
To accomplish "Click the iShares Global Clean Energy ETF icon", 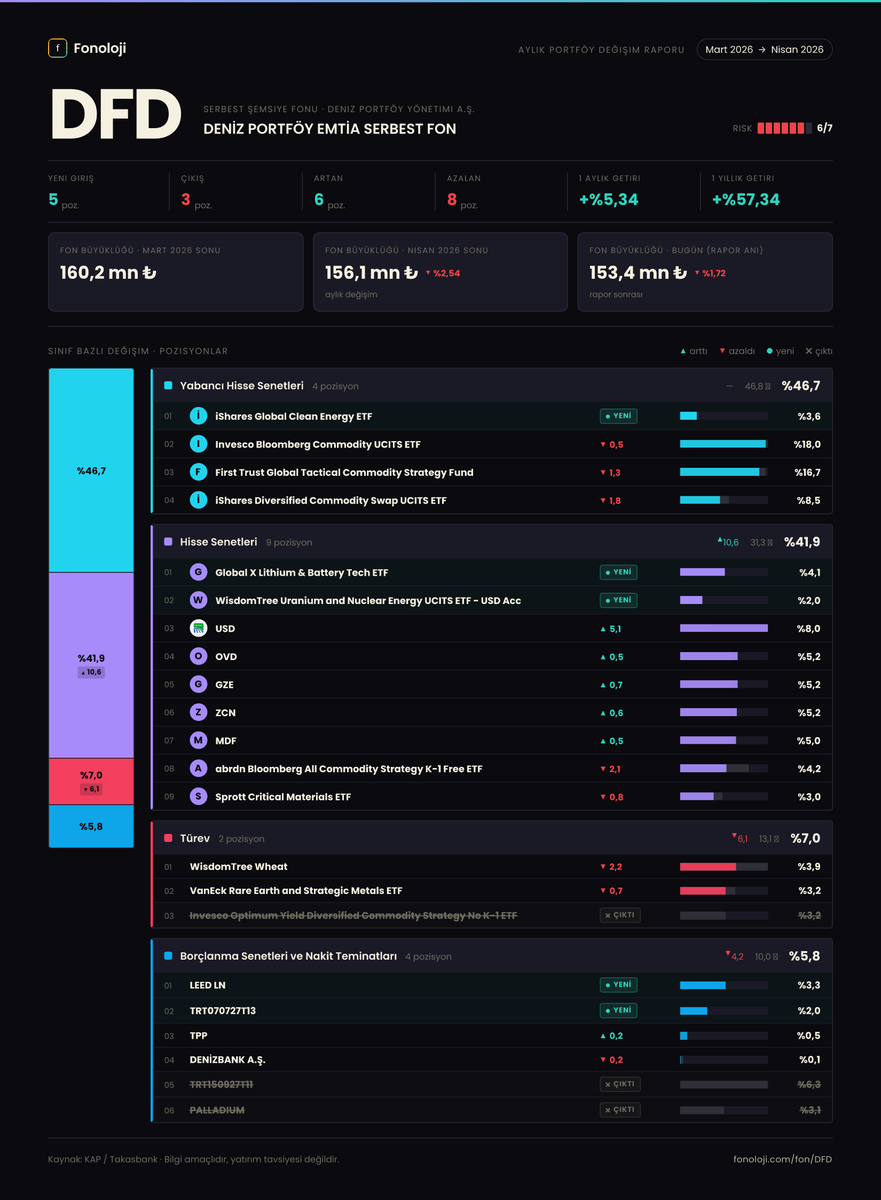I will coord(199,416).
